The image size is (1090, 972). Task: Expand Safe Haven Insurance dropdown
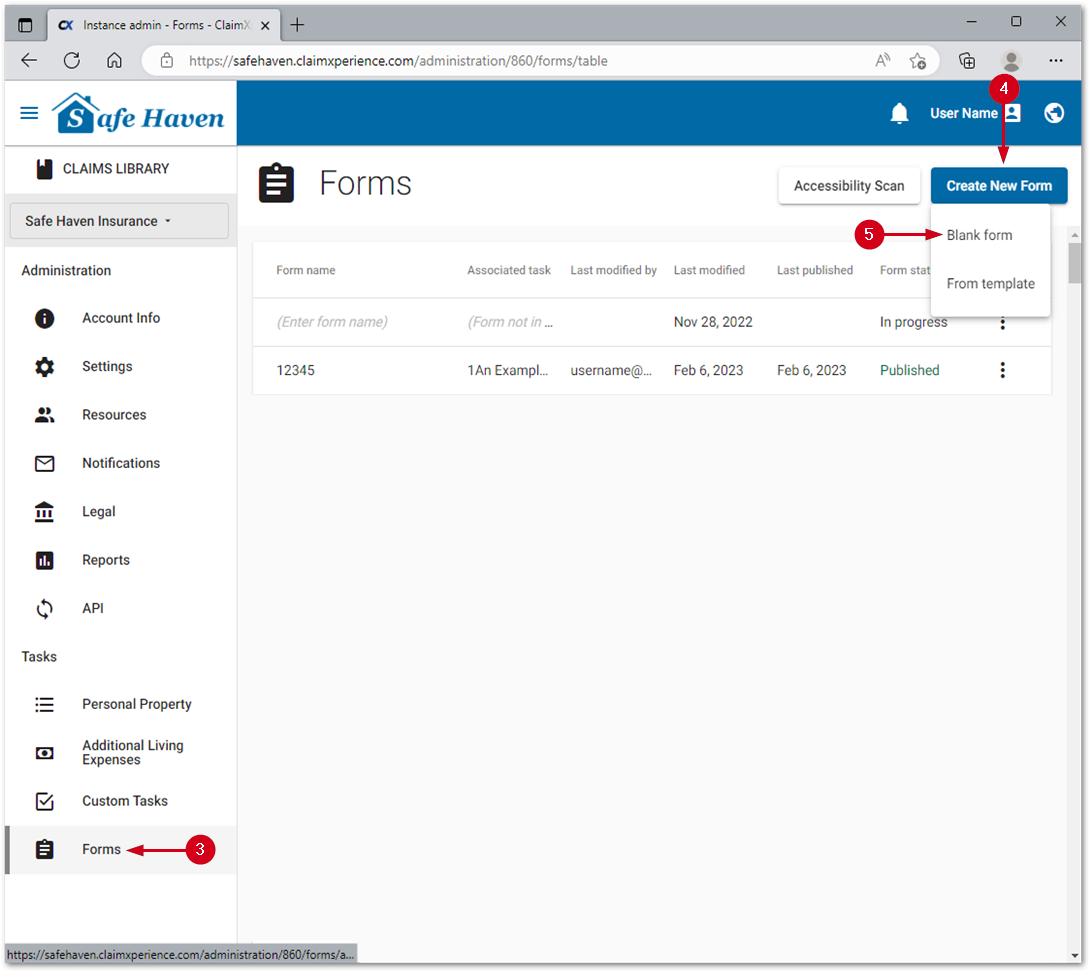119,221
